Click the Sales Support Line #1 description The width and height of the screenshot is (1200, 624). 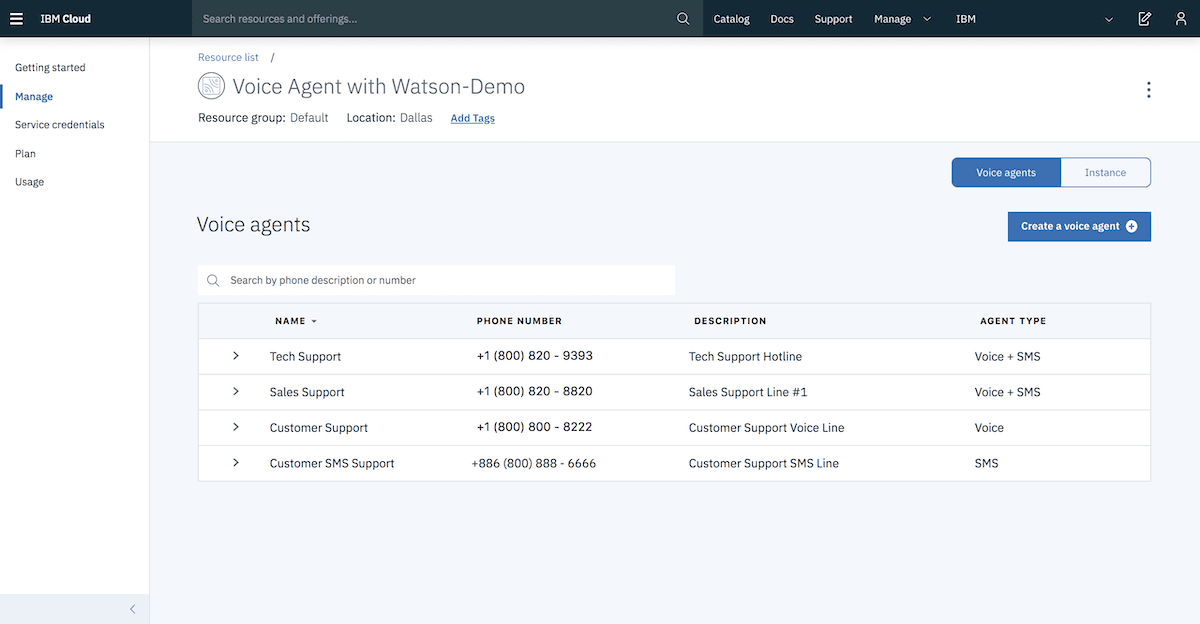point(748,393)
